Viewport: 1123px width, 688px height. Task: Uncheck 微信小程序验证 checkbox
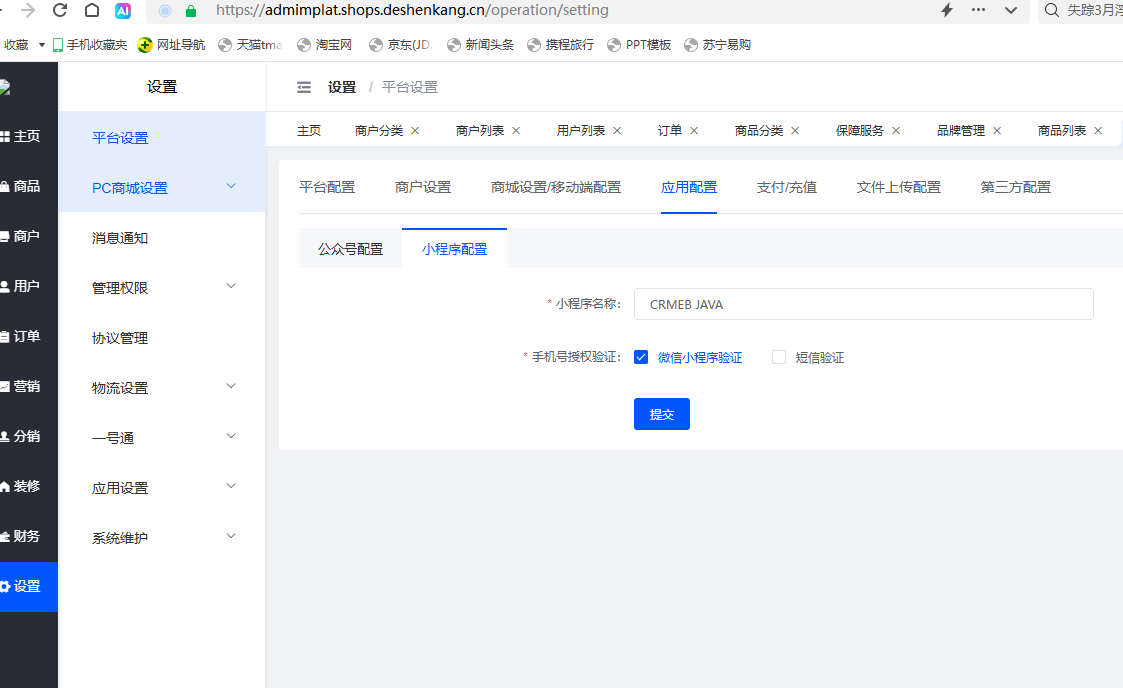click(x=640, y=357)
